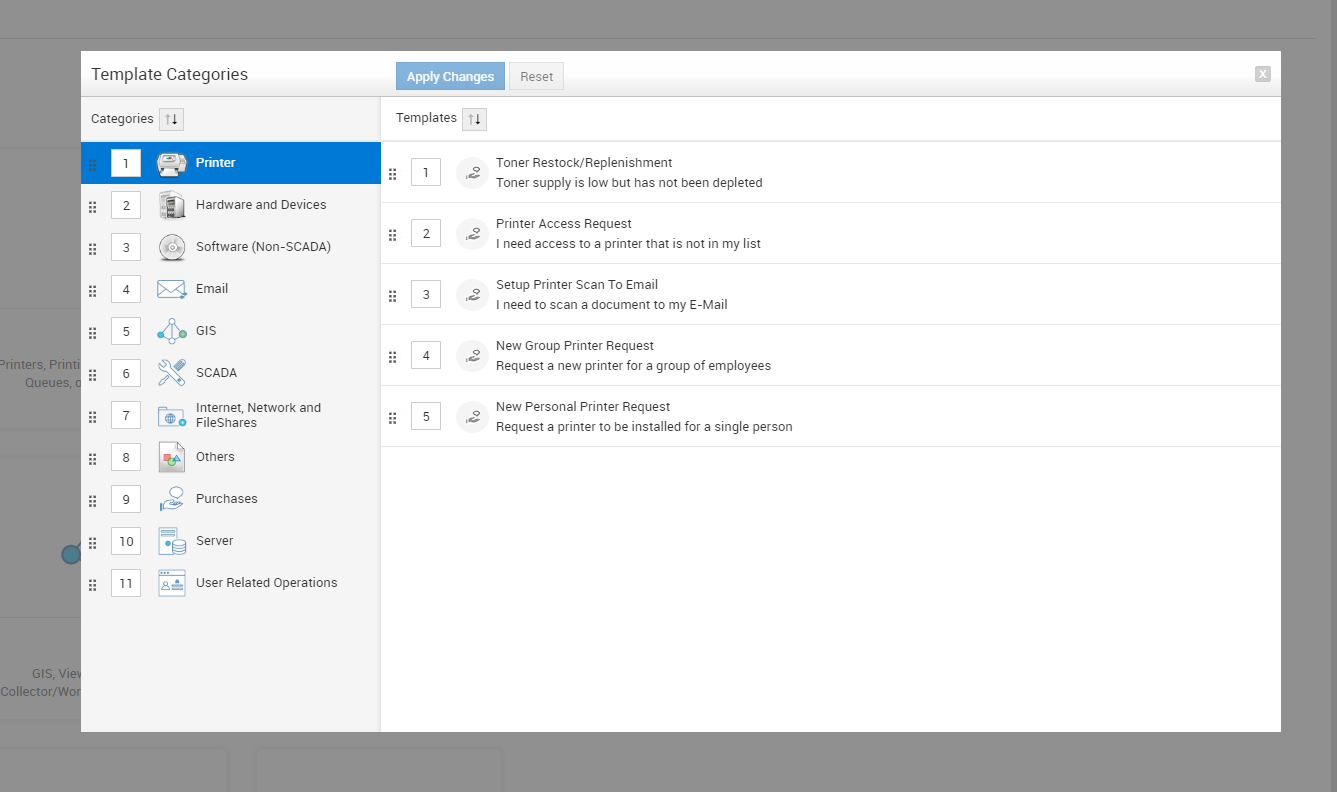
Task: Click the New Group Printer Request icon
Action: coord(472,356)
